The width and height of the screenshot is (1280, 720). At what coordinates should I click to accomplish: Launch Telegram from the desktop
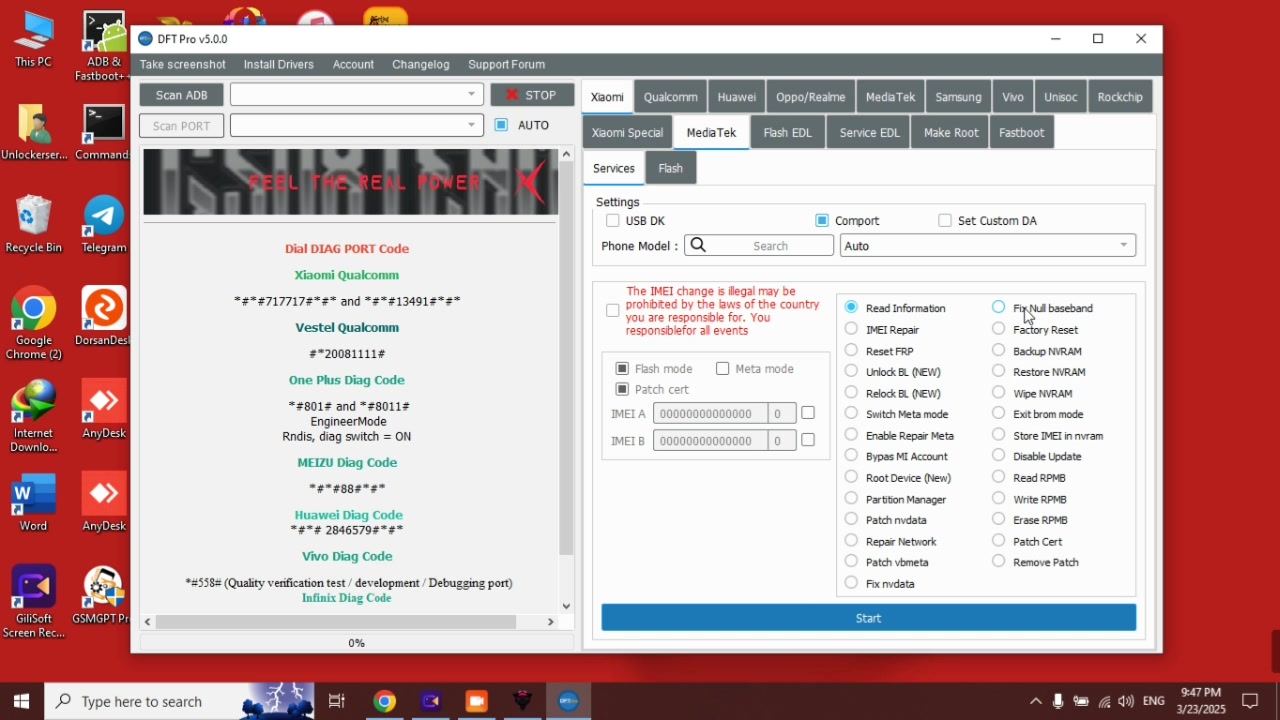click(x=104, y=225)
